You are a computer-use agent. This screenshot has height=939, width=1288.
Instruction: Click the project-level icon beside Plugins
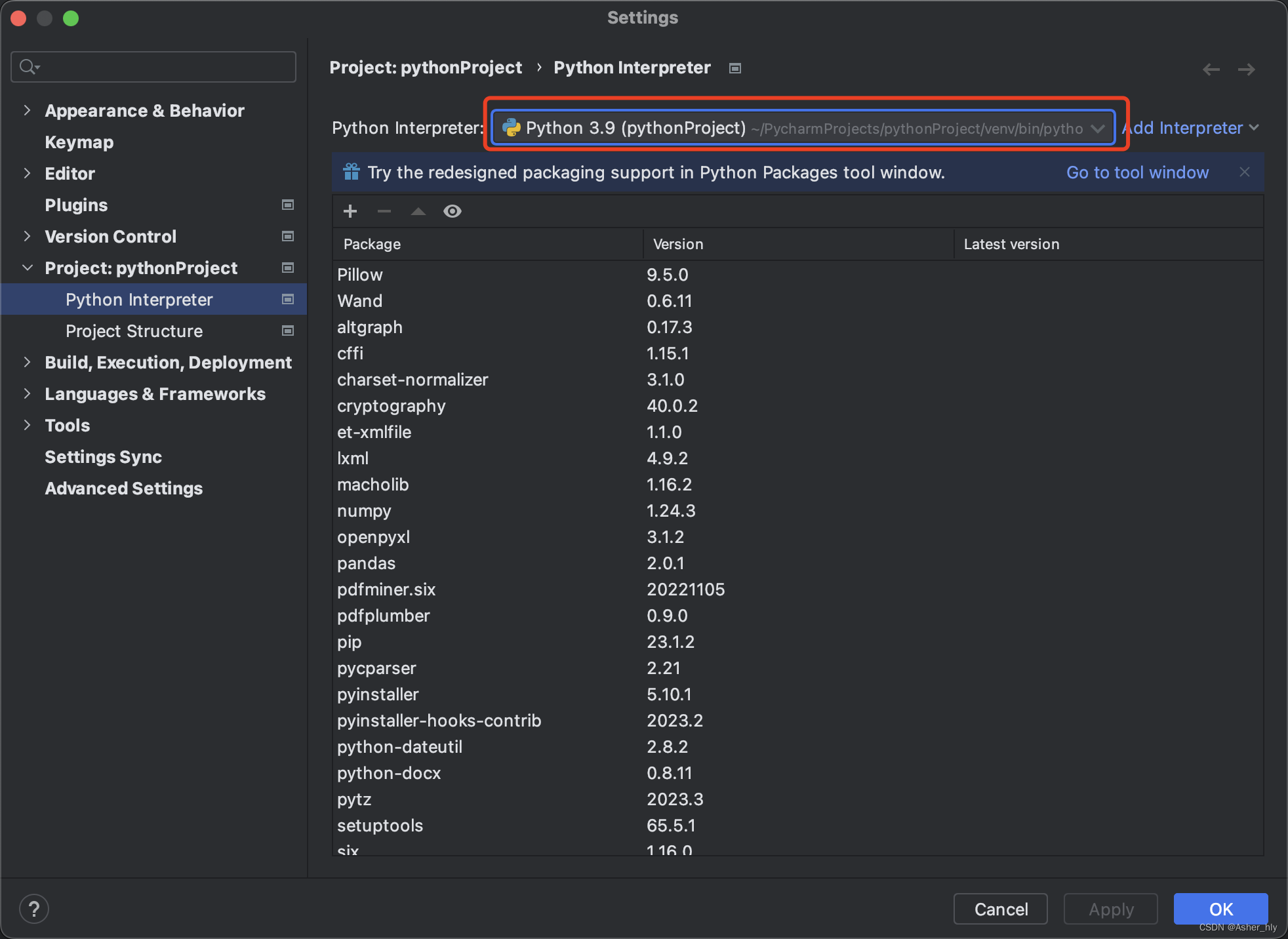click(287, 205)
